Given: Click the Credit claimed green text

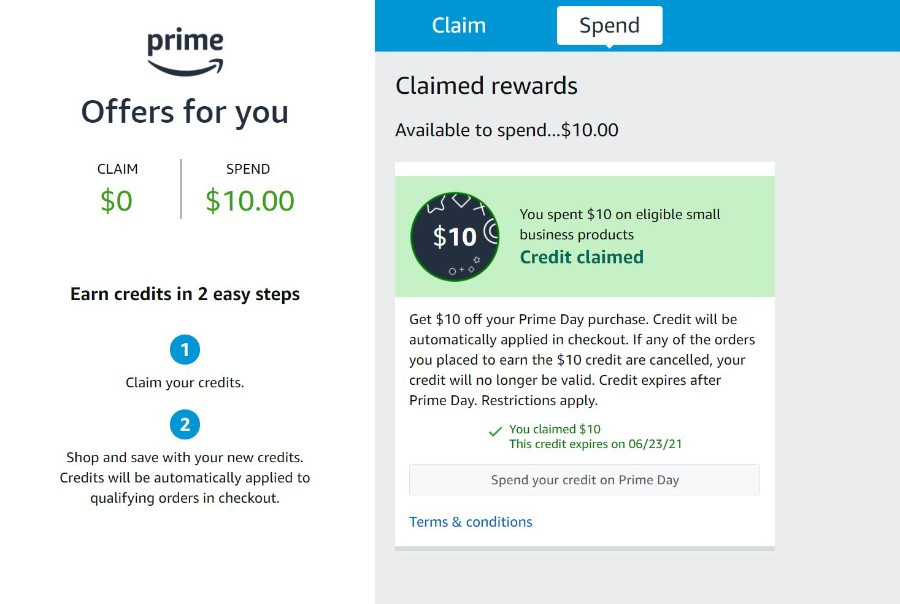Looking at the screenshot, I should click(x=581, y=257).
